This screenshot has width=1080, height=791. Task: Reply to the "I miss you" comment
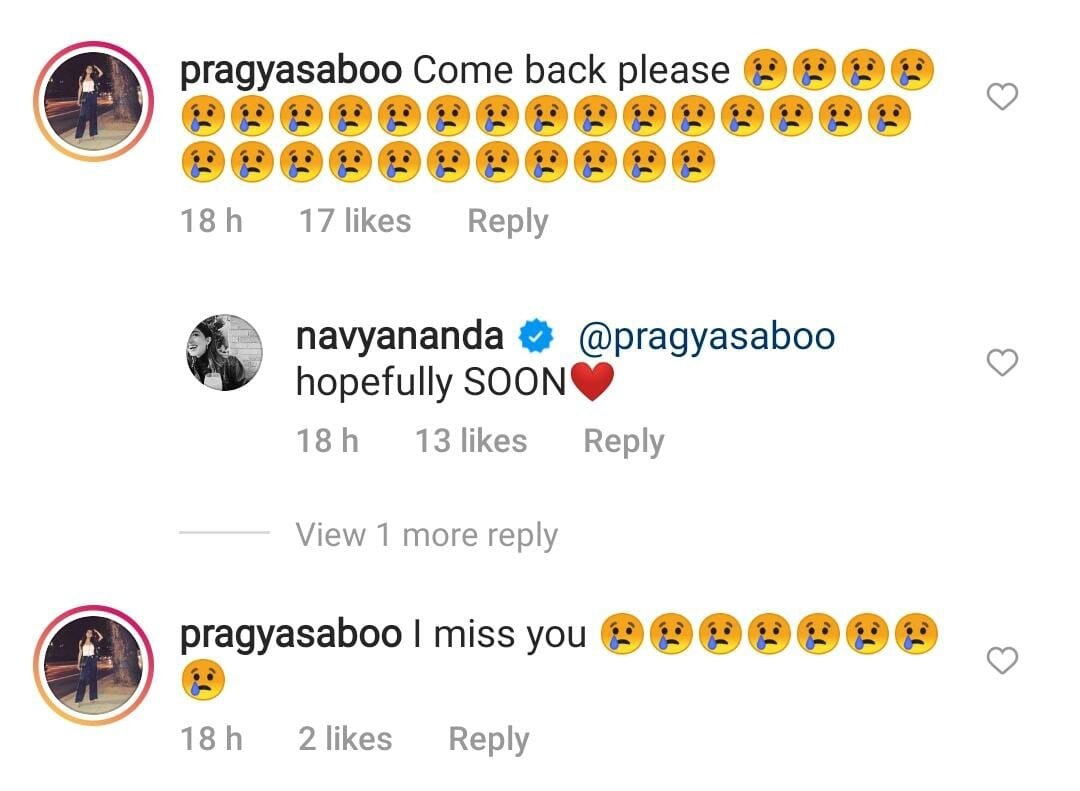tap(489, 740)
